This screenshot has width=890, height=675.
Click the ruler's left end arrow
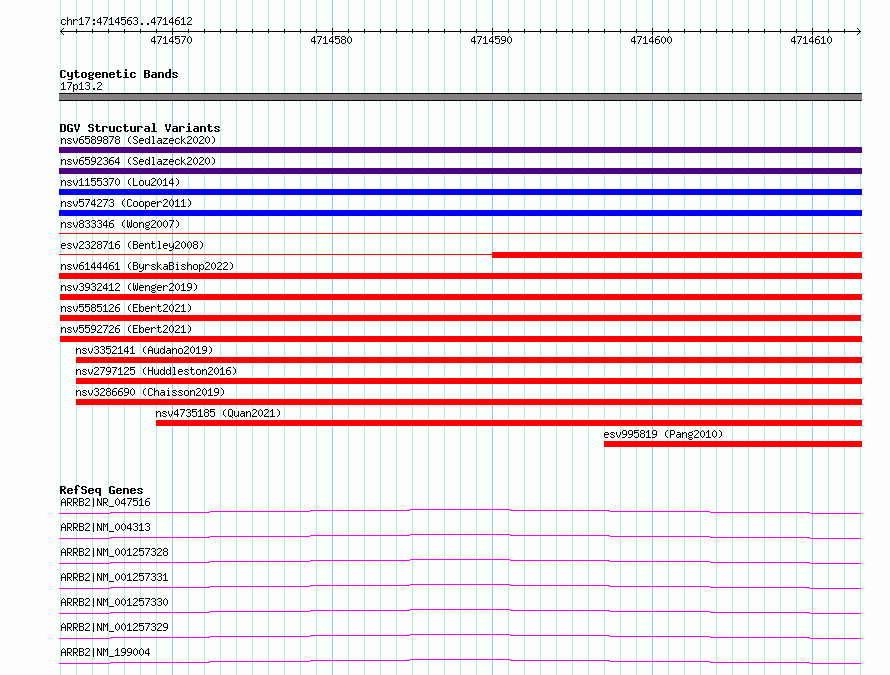tap(62, 31)
